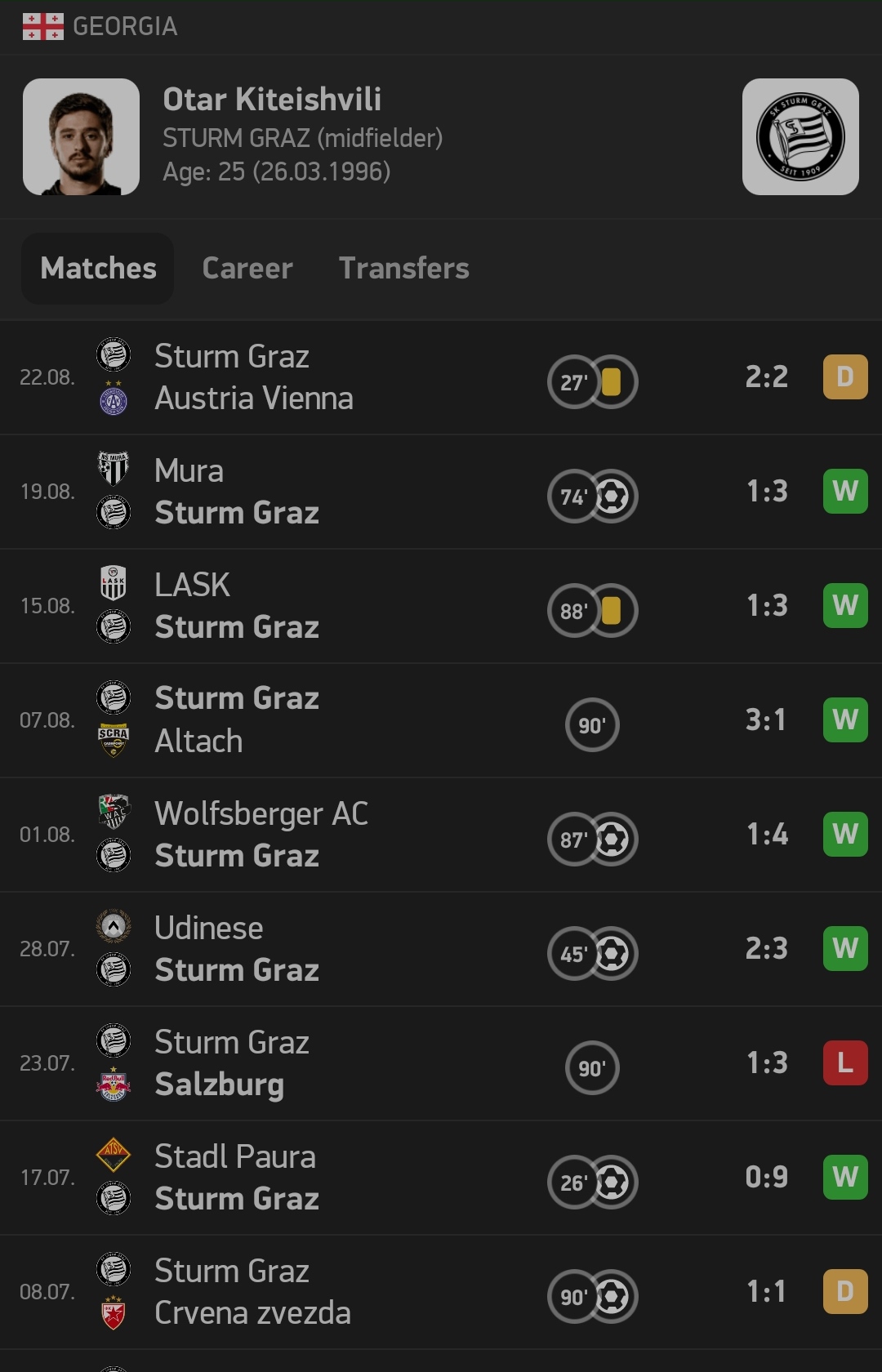Tap the red L result badge
Image resolution: width=882 pixels, height=1372 pixels.
pos(844,1062)
